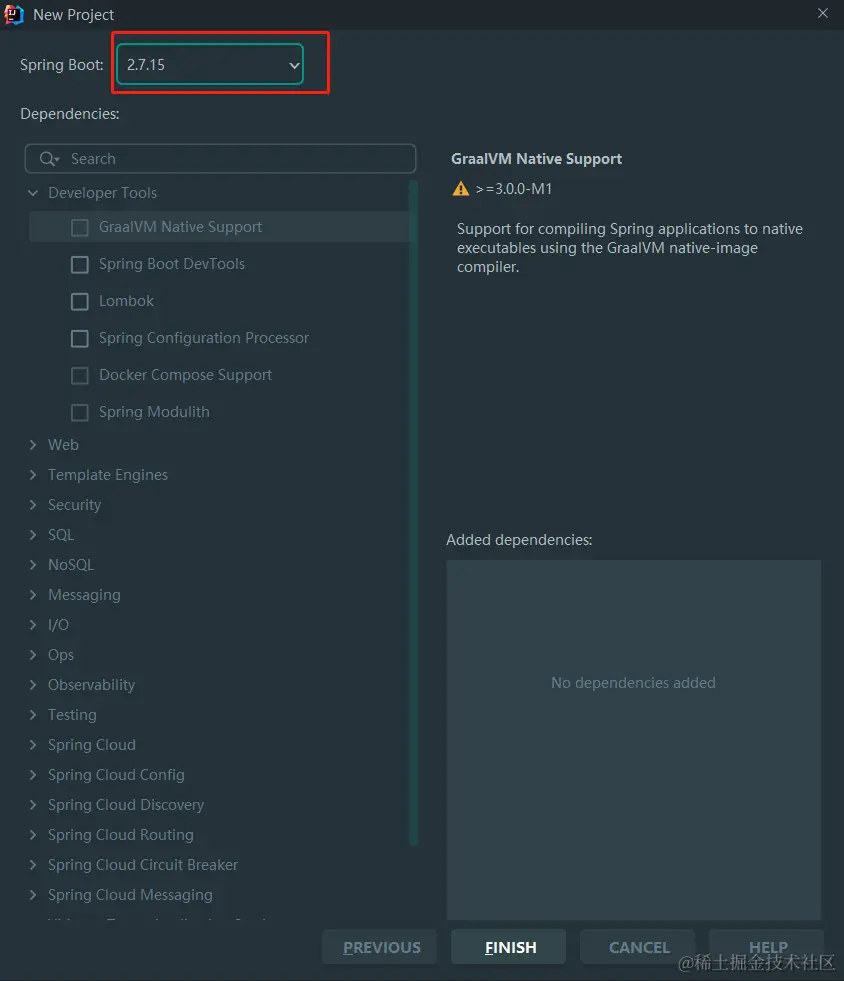This screenshot has height=981, width=844.
Task: Select the 'Spring Modulith' row label
Action: click(x=155, y=412)
